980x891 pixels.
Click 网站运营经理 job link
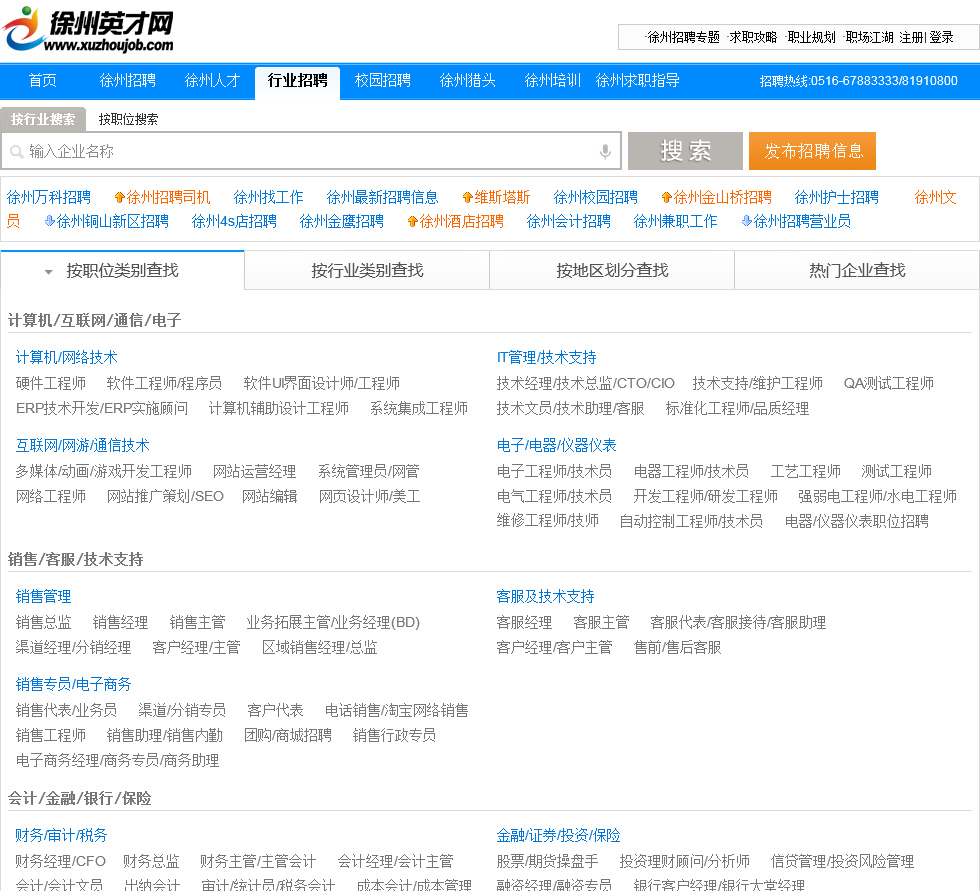click(x=254, y=471)
